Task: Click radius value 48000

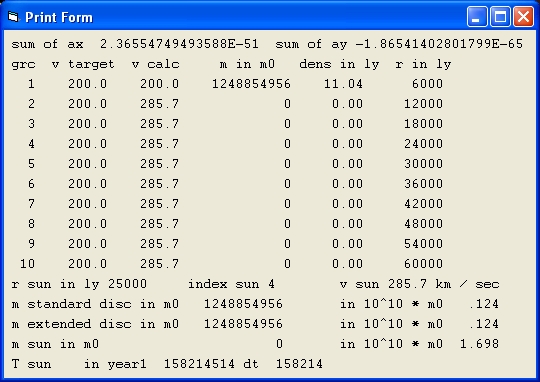Action: tap(423, 224)
